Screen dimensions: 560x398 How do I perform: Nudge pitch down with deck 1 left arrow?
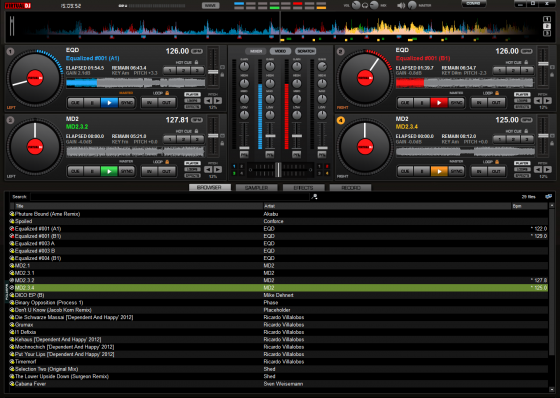[x=208, y=101]
